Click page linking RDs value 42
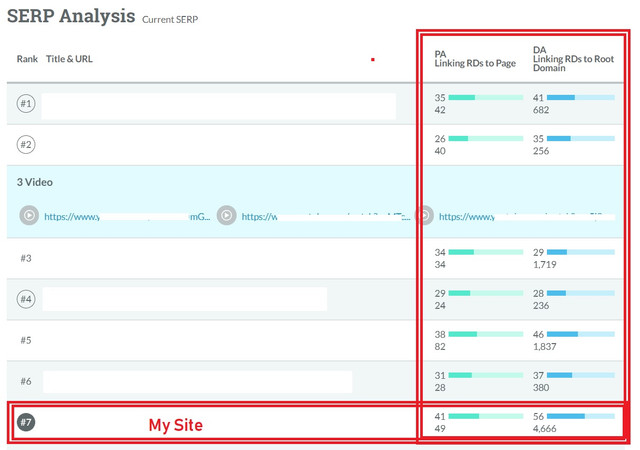Screen dimensions: 640x450 (x=440, y=110)
